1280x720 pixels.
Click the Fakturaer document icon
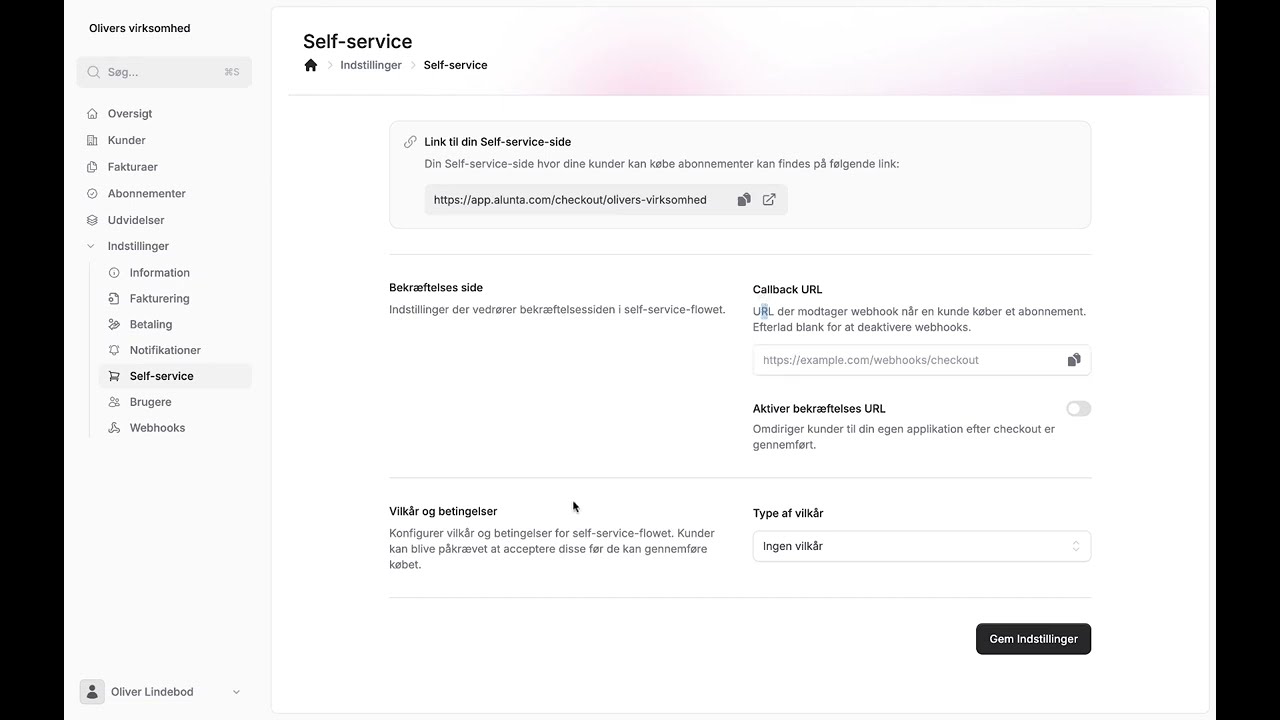92,167
